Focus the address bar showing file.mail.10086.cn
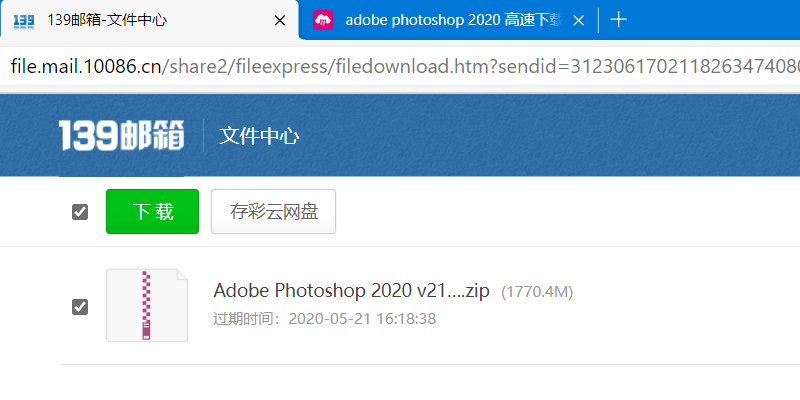Screen dimensions: 800x400 [x=400, y=67]
